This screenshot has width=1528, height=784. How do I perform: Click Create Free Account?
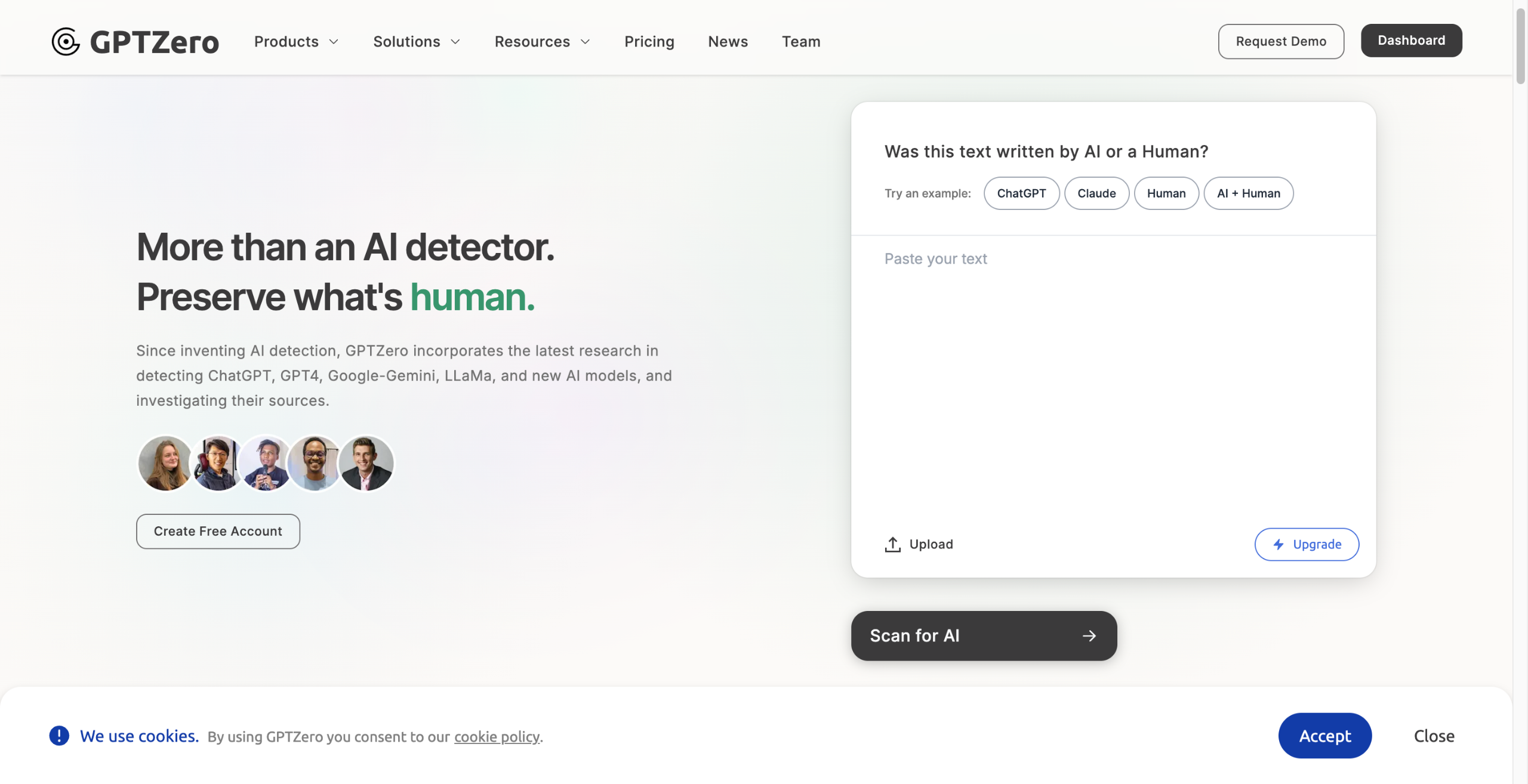pyautogui.click(x=218, y=532)
